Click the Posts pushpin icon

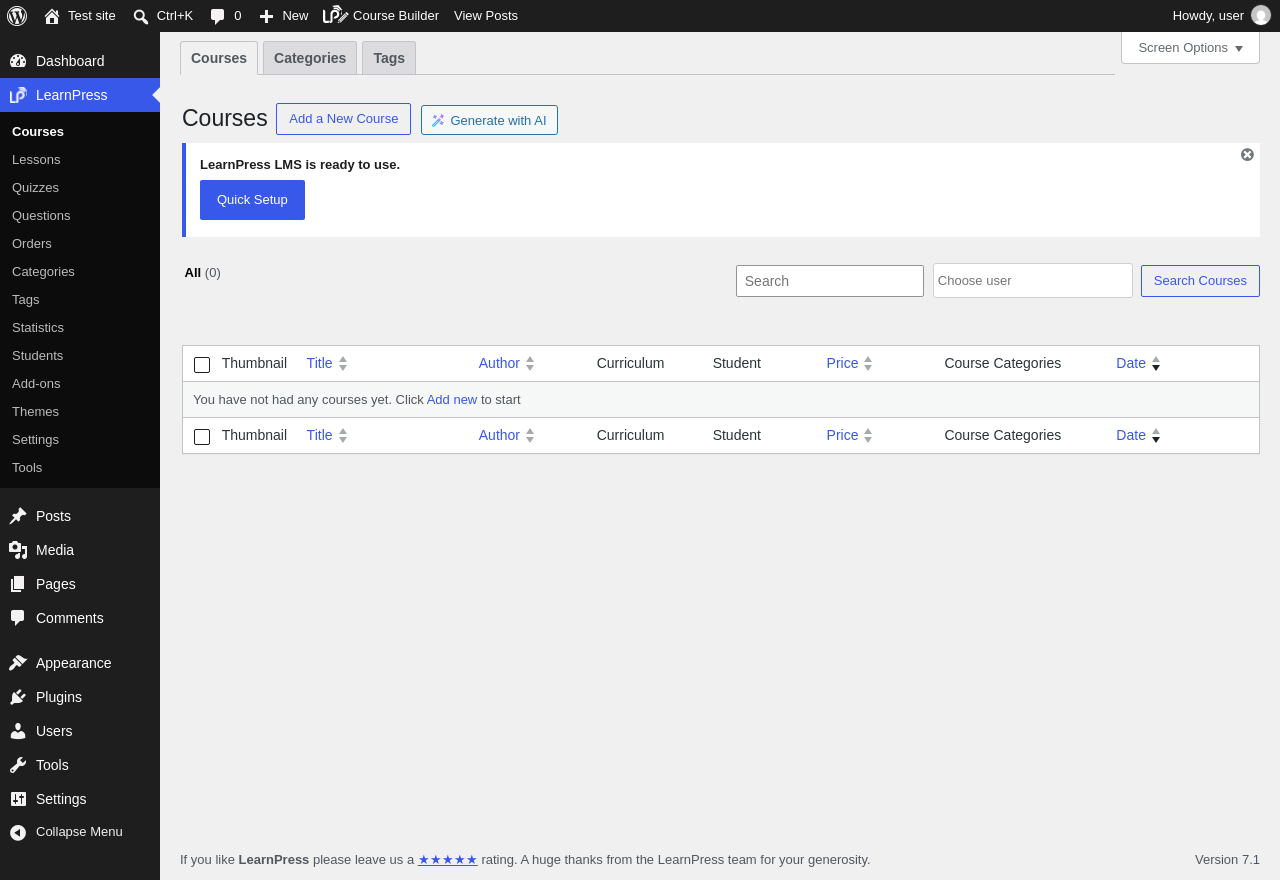click(18, 516)
